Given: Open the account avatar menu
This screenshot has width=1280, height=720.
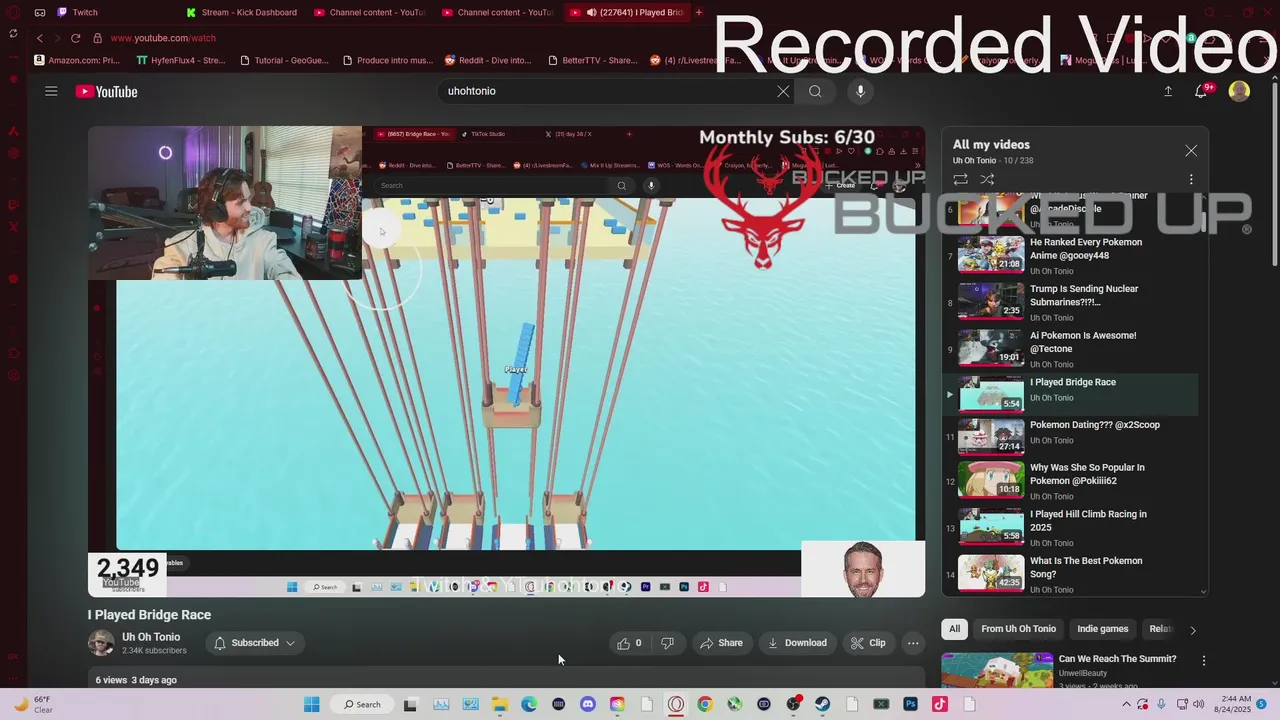Looking at the screenshot, I should pos(1239,91).
